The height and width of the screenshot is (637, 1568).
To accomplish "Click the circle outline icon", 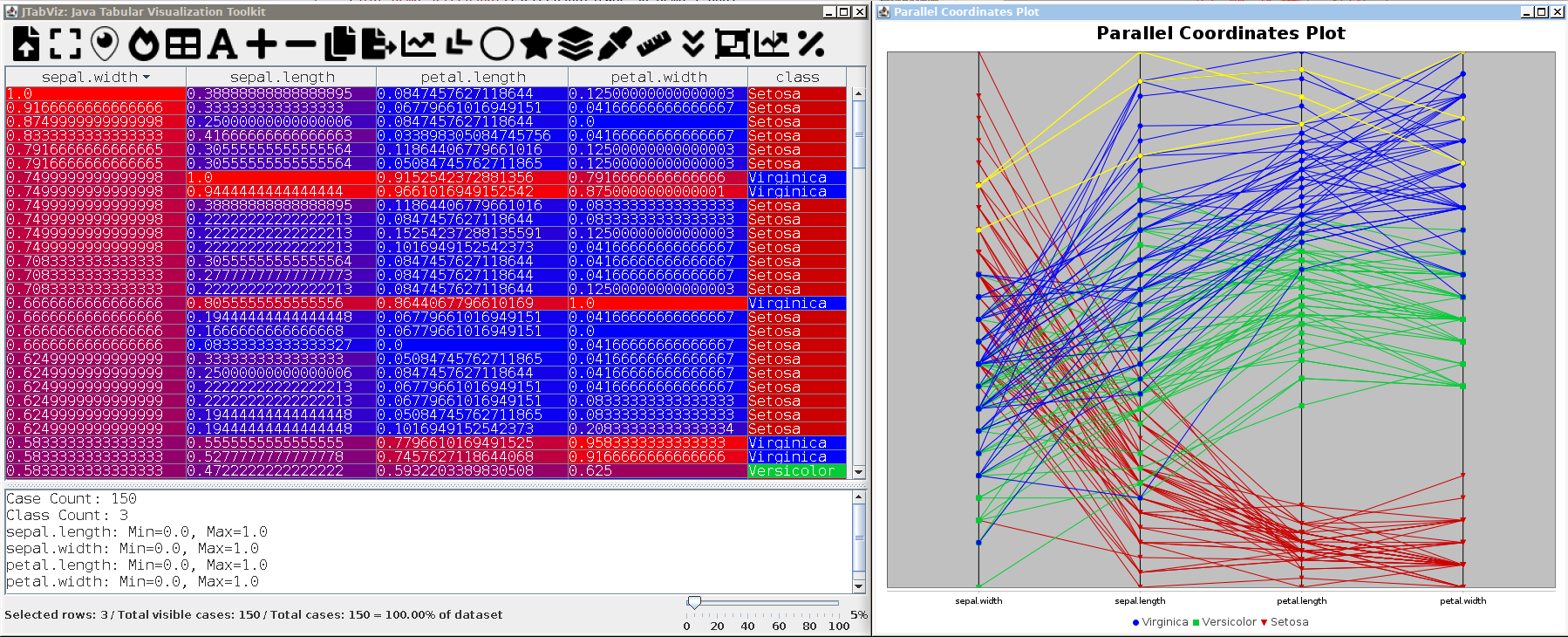I will [x=497, y=44].
